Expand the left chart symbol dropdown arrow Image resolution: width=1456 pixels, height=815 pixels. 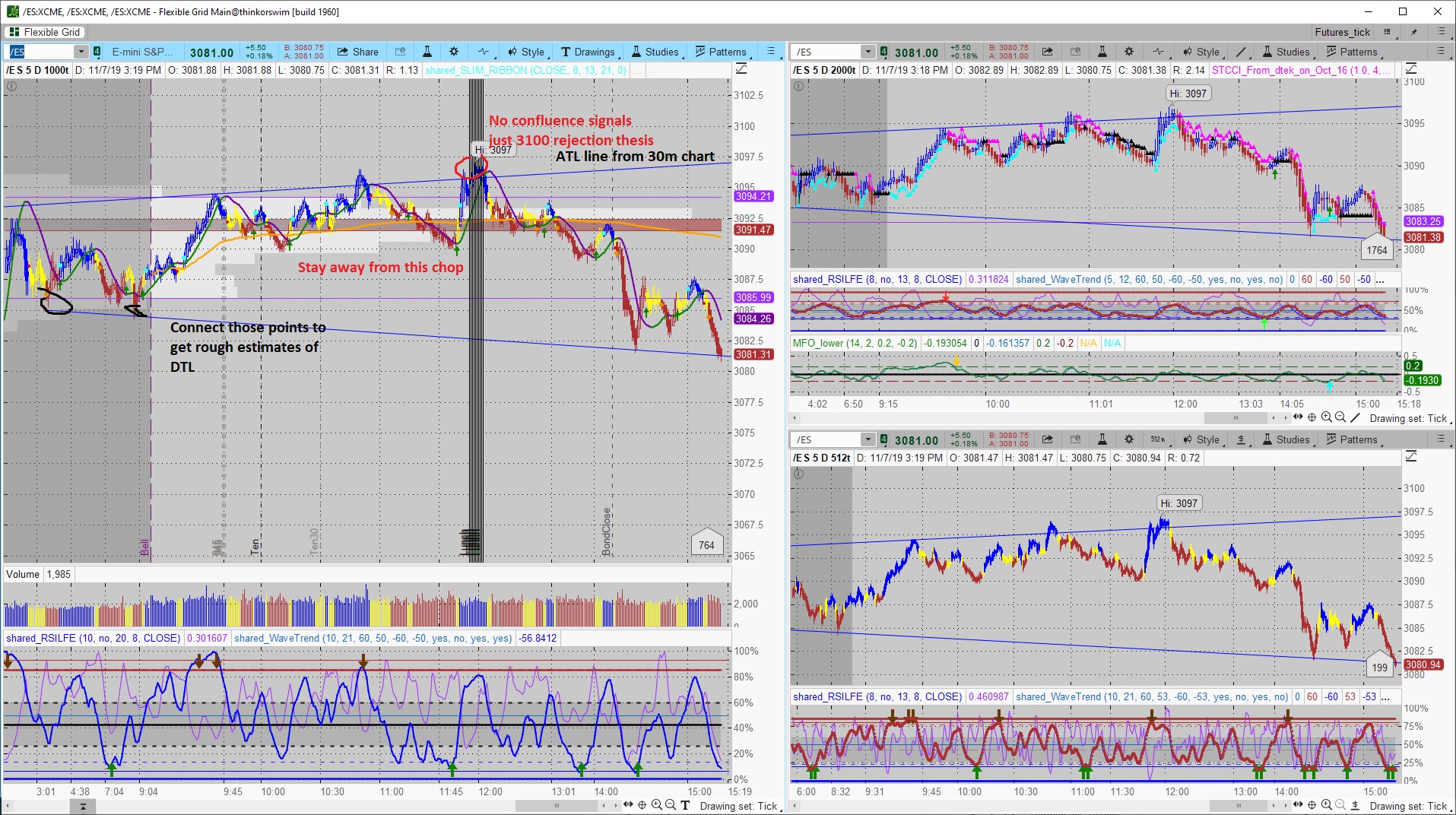point(81,52)
